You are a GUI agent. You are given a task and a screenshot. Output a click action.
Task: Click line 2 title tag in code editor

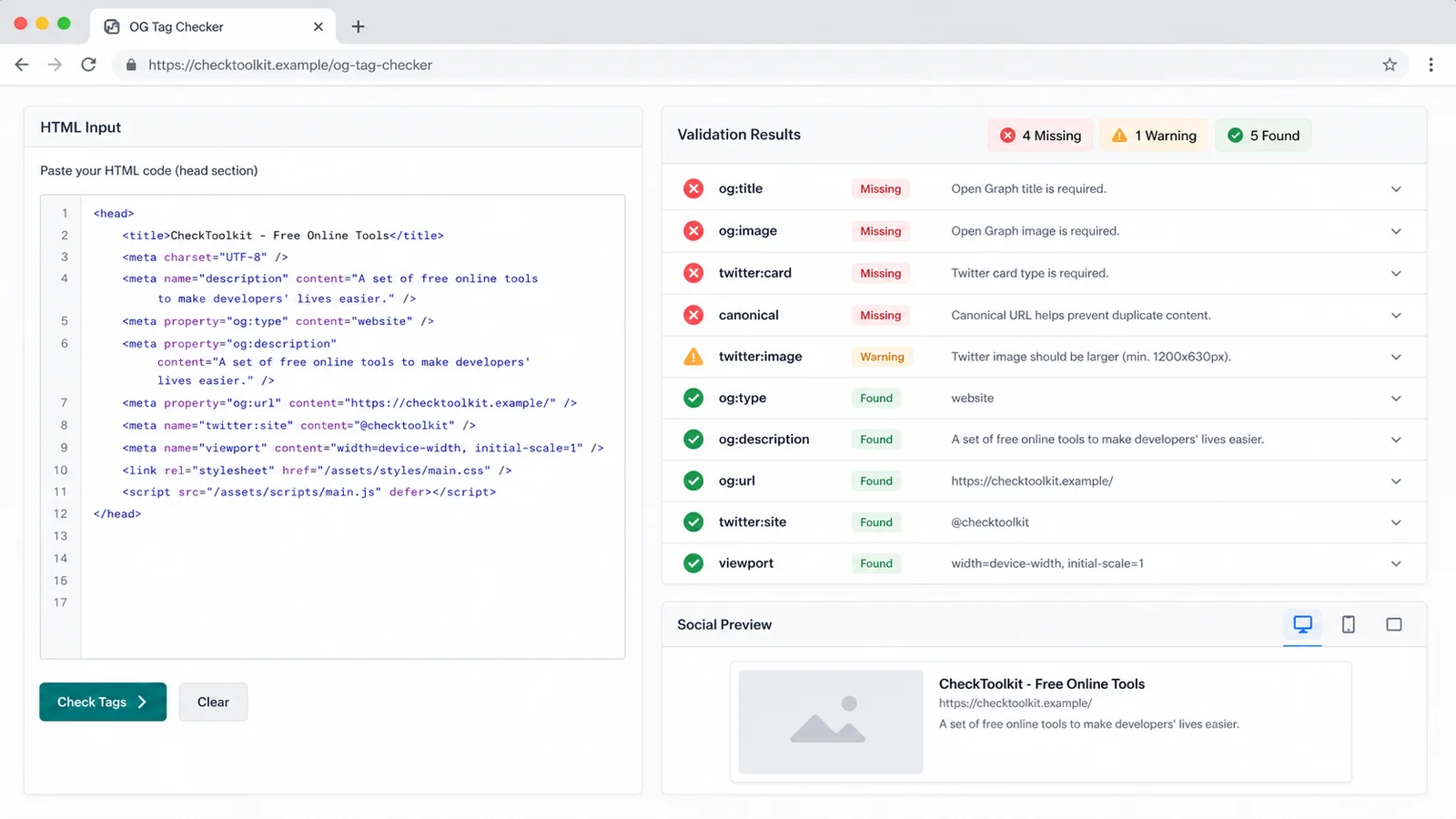coord(283,235)
